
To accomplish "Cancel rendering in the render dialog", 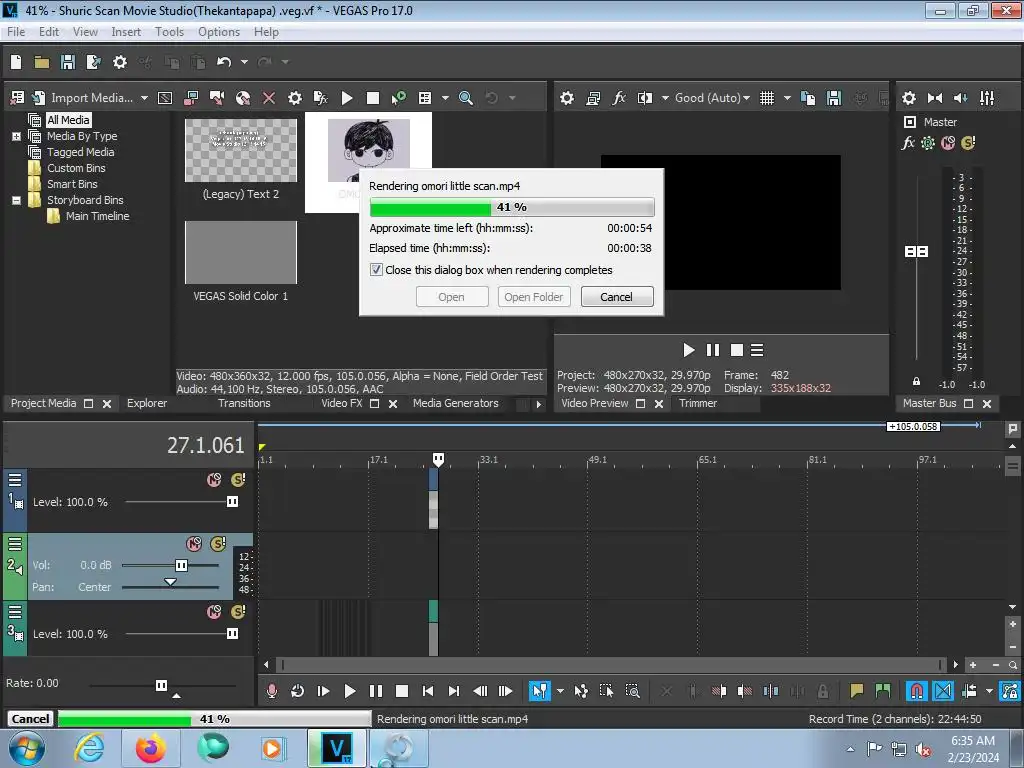I will (616, 297).
